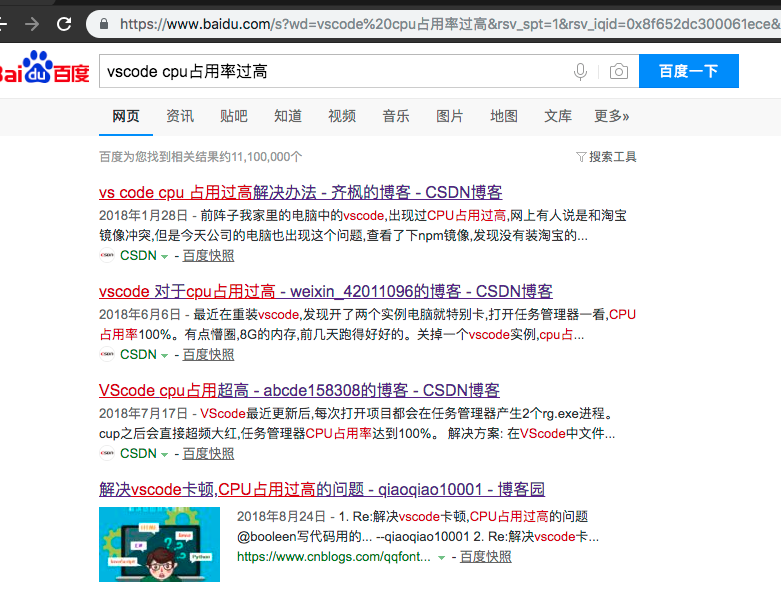Click the 百度一下 search button

pos(689,71)
